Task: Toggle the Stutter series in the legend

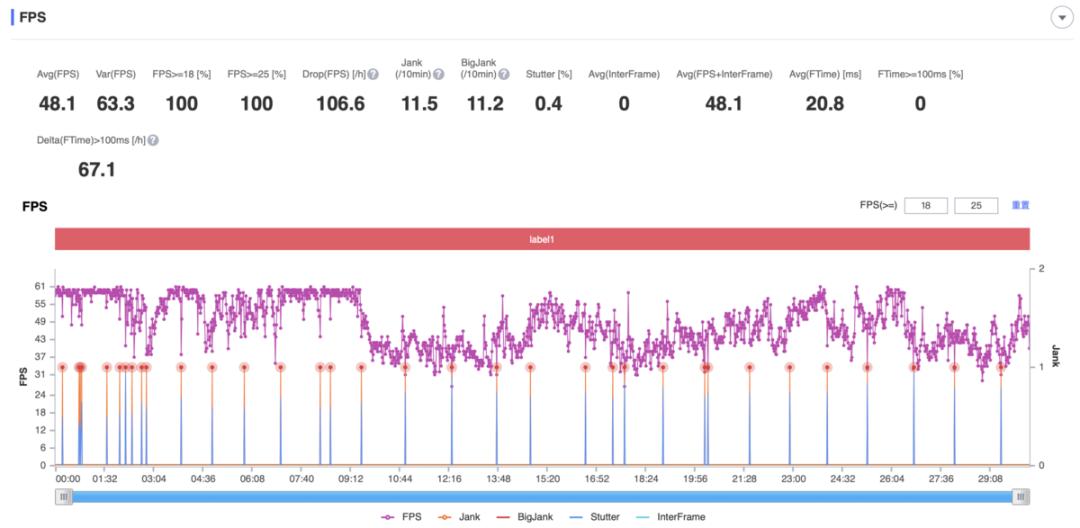Action: click(x=595, y=516)
